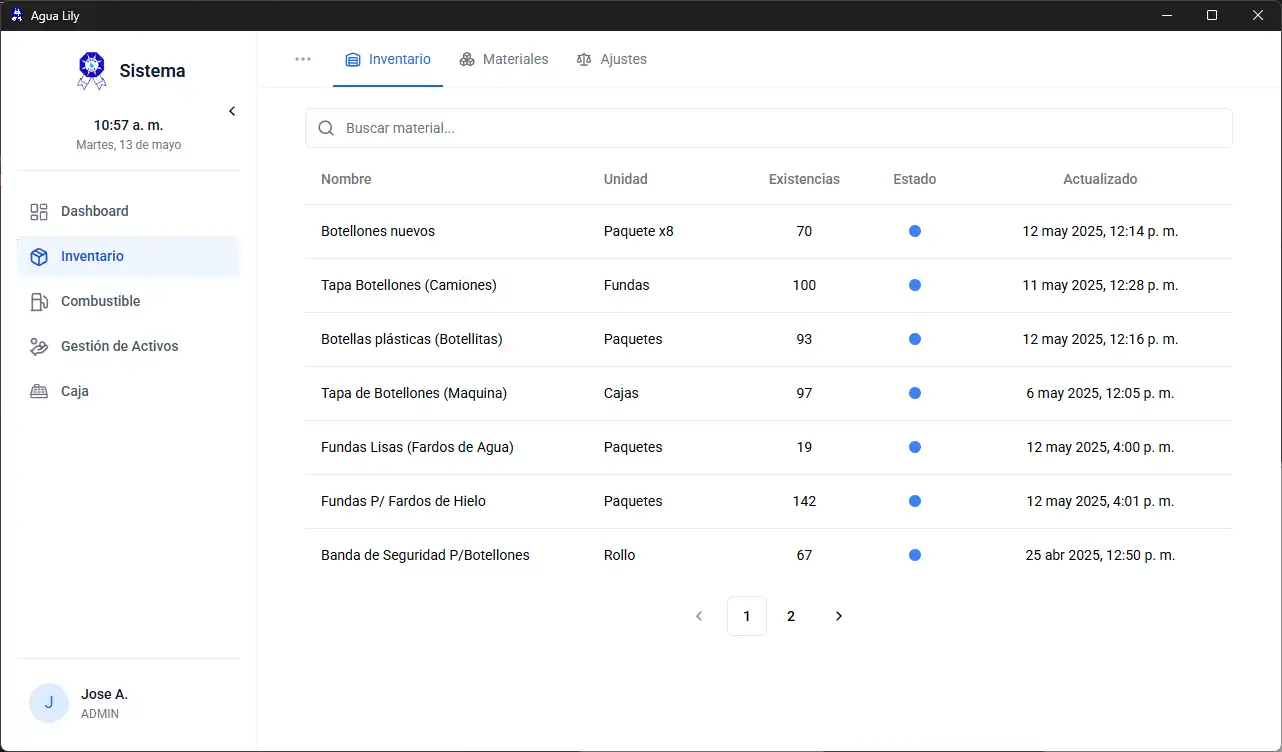Open the Jose A. user avatar
Viewport: 1282px width, 752px height.
click(49, 703)
